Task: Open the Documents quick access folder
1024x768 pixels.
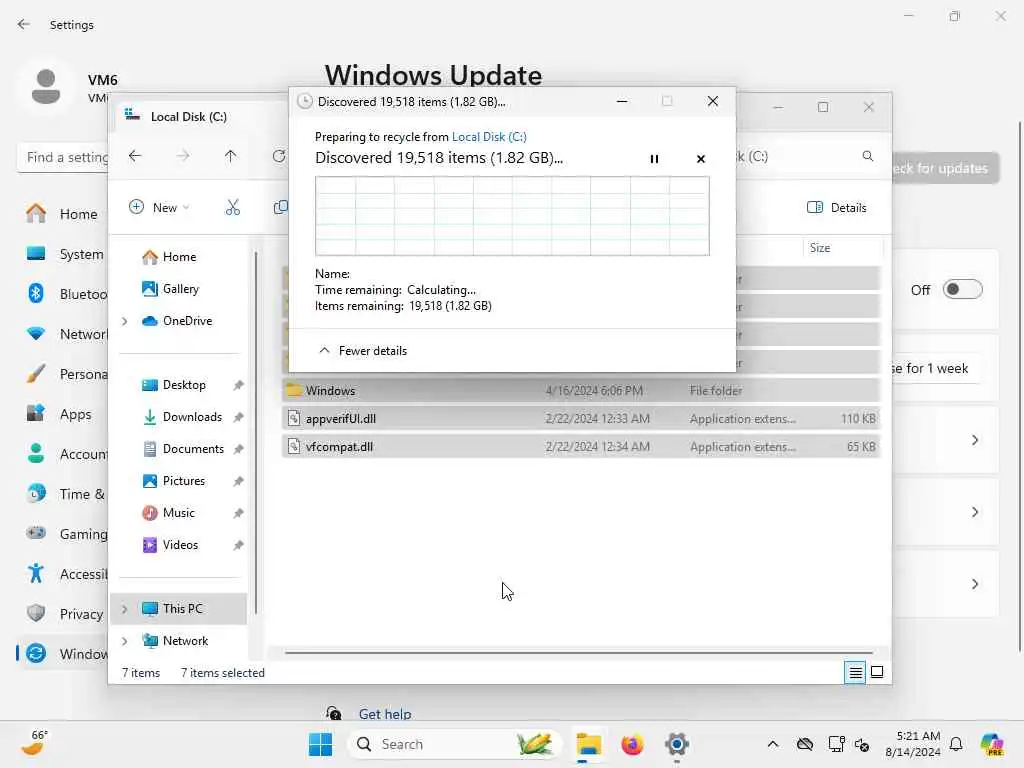Action: [x=184, y=449]
